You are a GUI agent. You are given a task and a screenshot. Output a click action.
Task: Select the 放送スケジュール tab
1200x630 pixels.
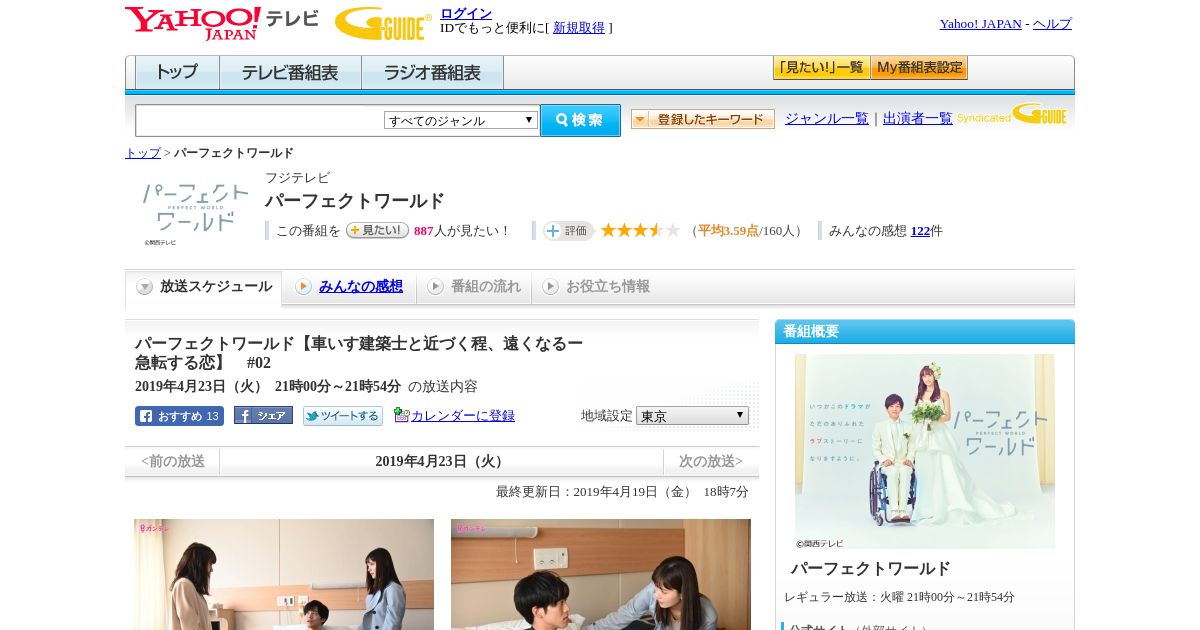pyautogui.click(x=204, y=287)
